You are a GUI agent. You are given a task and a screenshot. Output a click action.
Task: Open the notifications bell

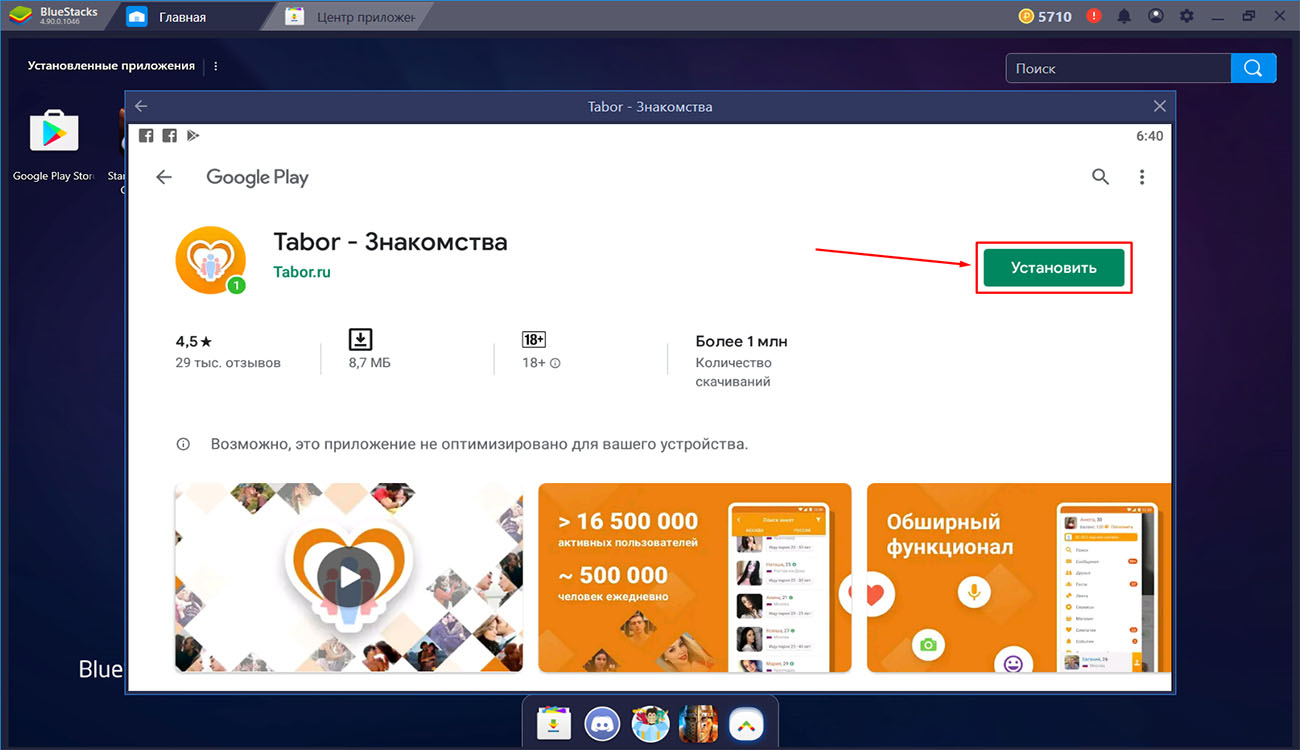(1124, 16)
